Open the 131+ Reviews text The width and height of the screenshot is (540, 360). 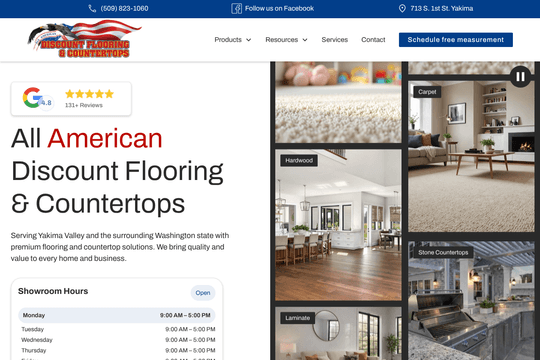84,105
